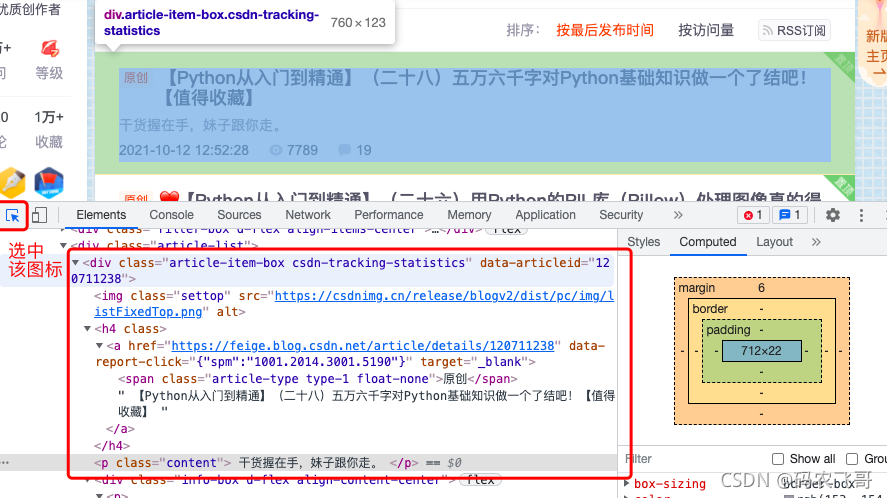Click the view count 7789 eye icon

click(276, 150)
